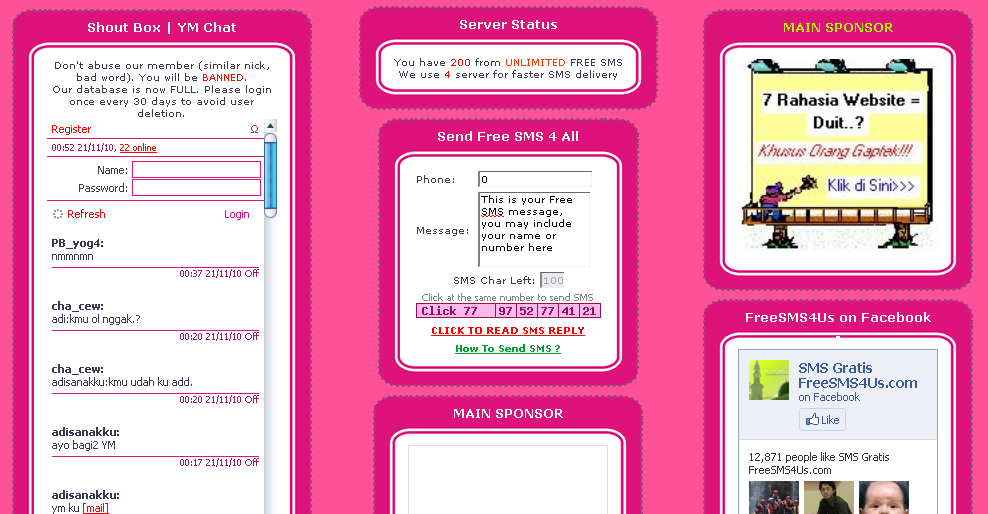Click the Refresh link
The height and width of the screenshot is (514, 988).
86,214
